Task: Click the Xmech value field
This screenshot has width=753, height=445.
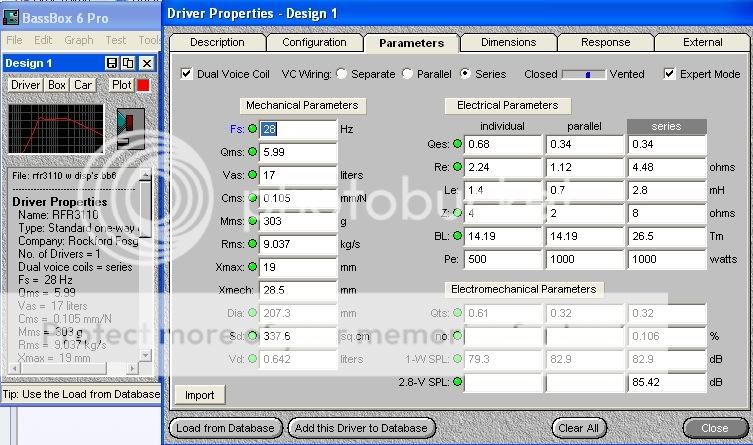Action: [298, 290]
